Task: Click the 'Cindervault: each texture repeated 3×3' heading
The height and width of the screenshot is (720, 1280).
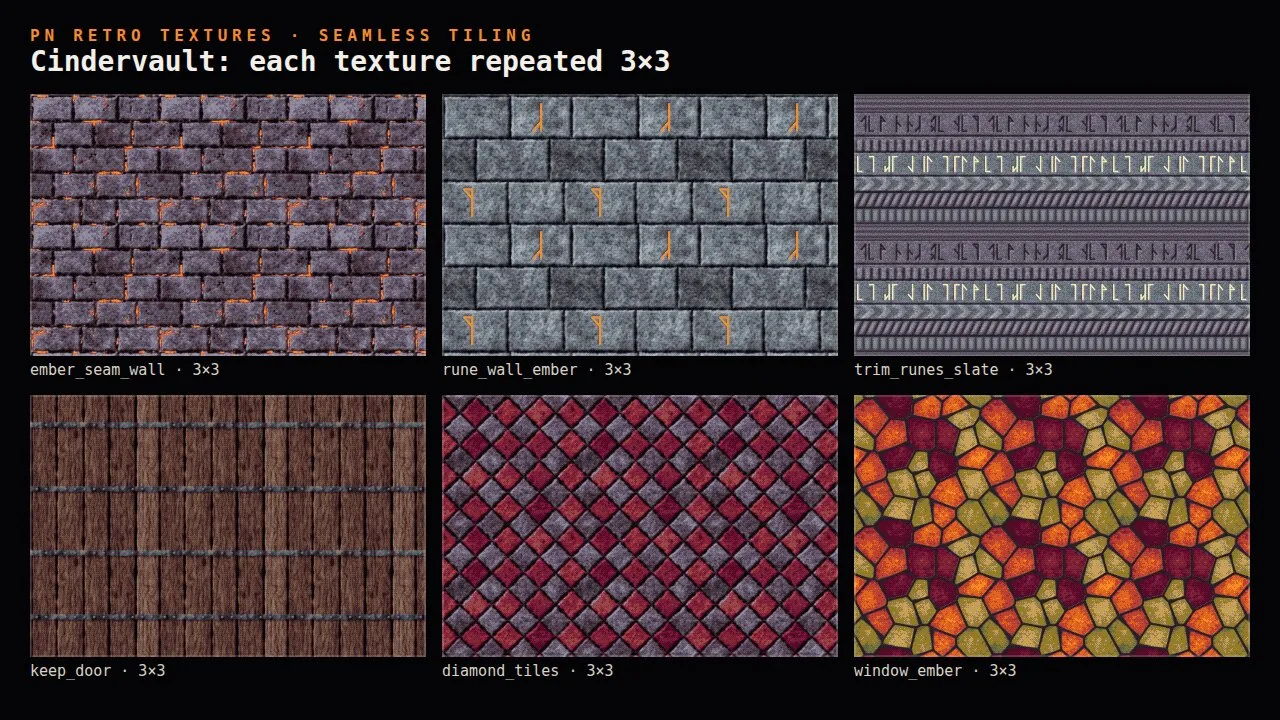Action: point(350,62)
